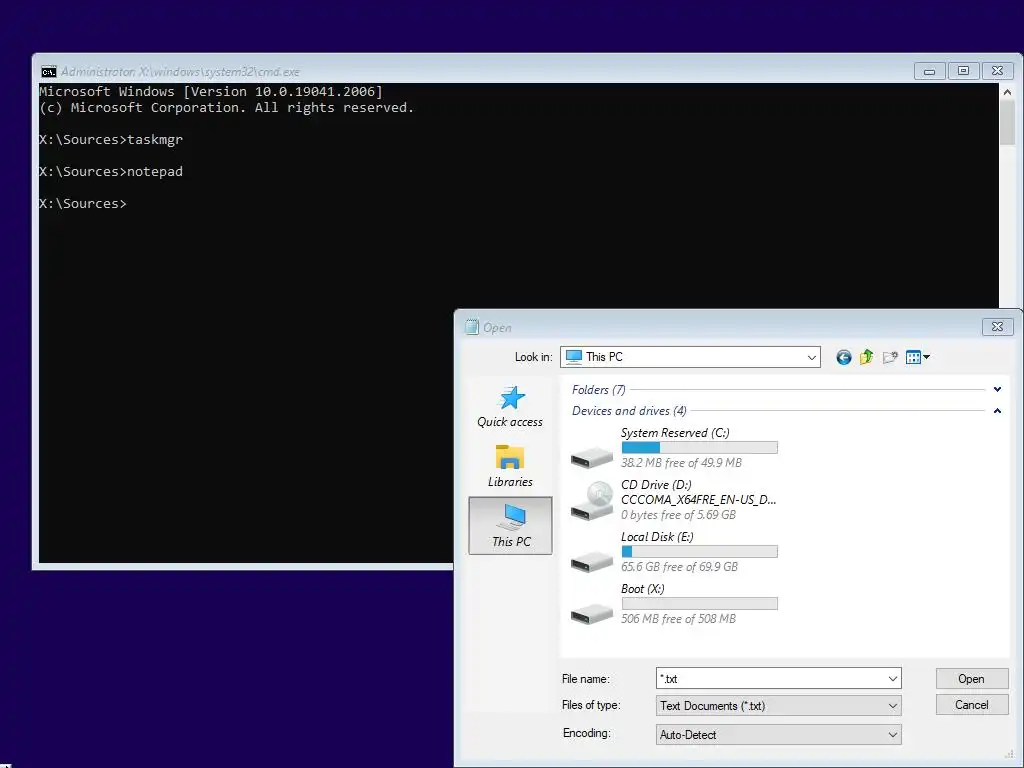
Task: Maximize the cmd.exe window
Action: pos(963,71)
